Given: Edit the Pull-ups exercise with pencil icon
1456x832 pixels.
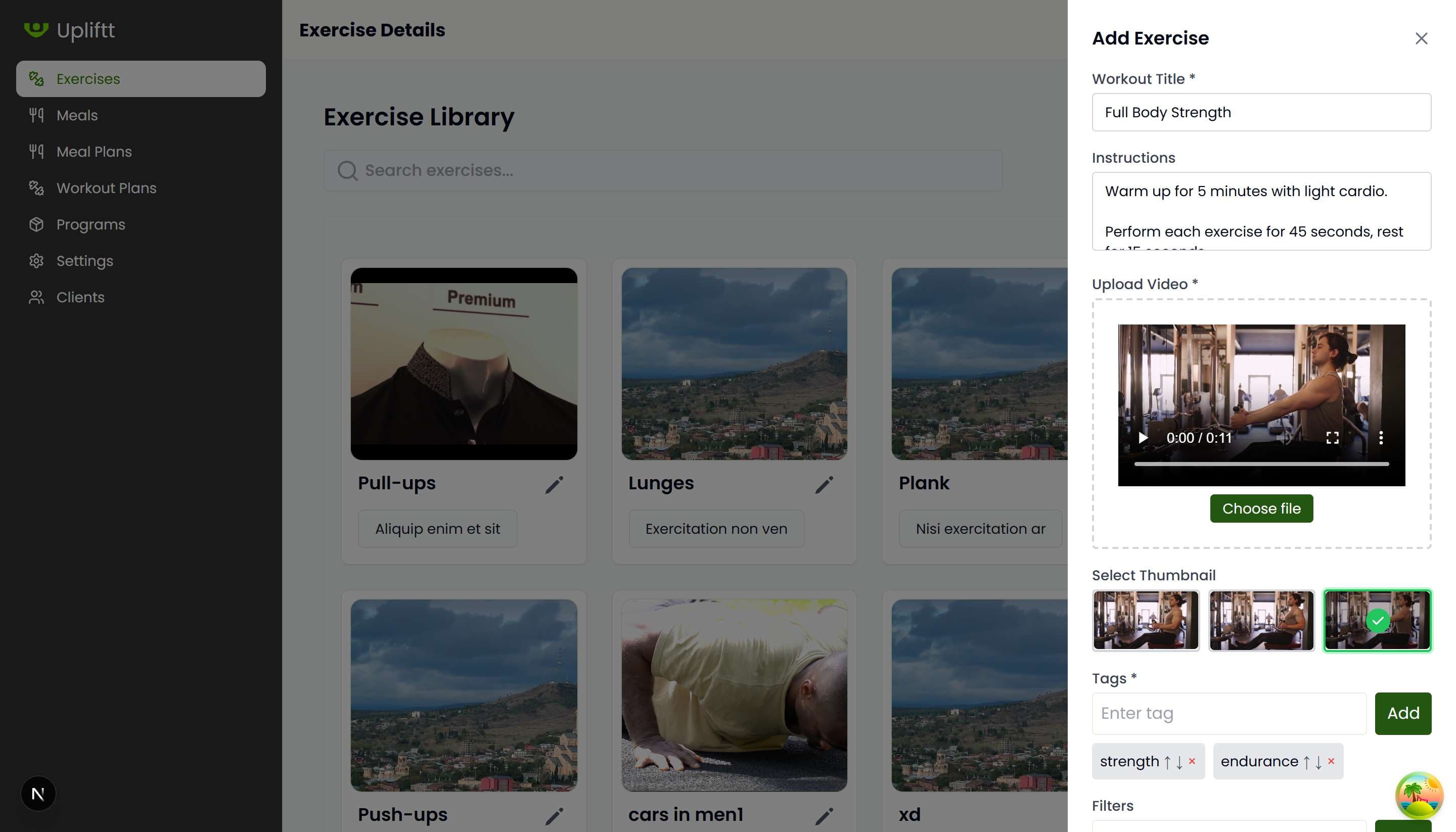Looking at the screenshot, I should click(554, 485).
